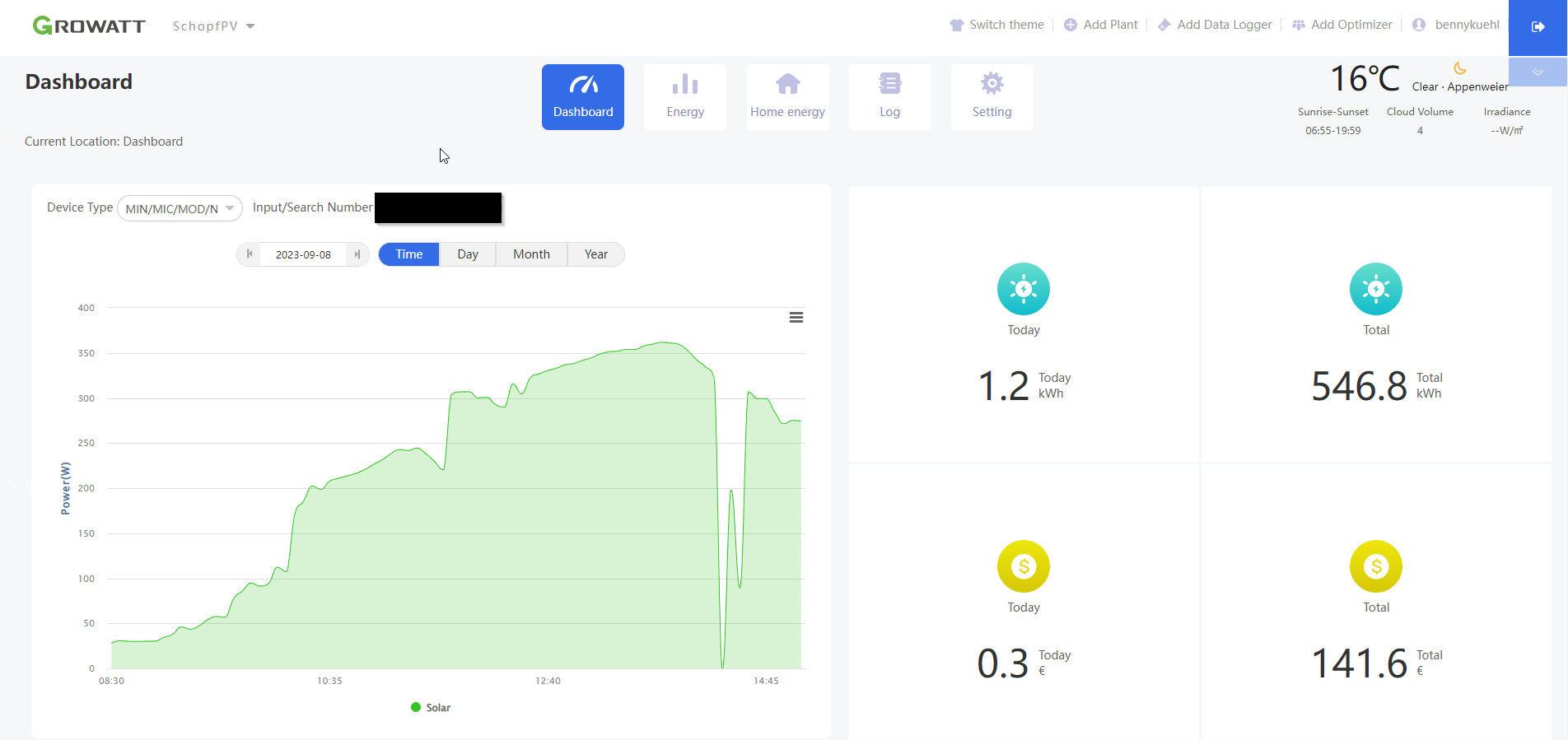Open the Energy tab

tap(685, 97)
